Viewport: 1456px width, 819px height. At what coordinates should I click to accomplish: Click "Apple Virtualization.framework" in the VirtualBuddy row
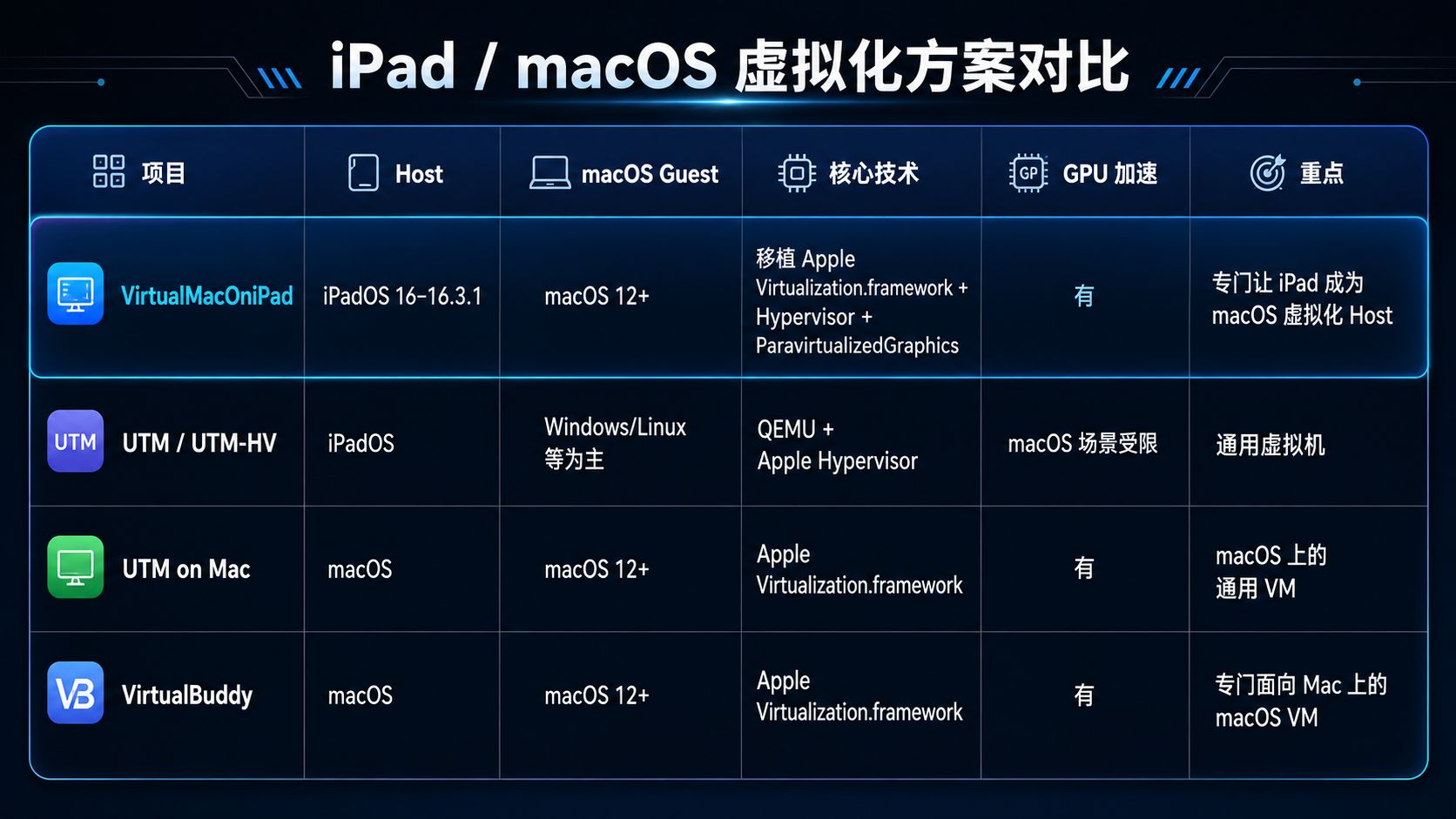click(860, 696)
